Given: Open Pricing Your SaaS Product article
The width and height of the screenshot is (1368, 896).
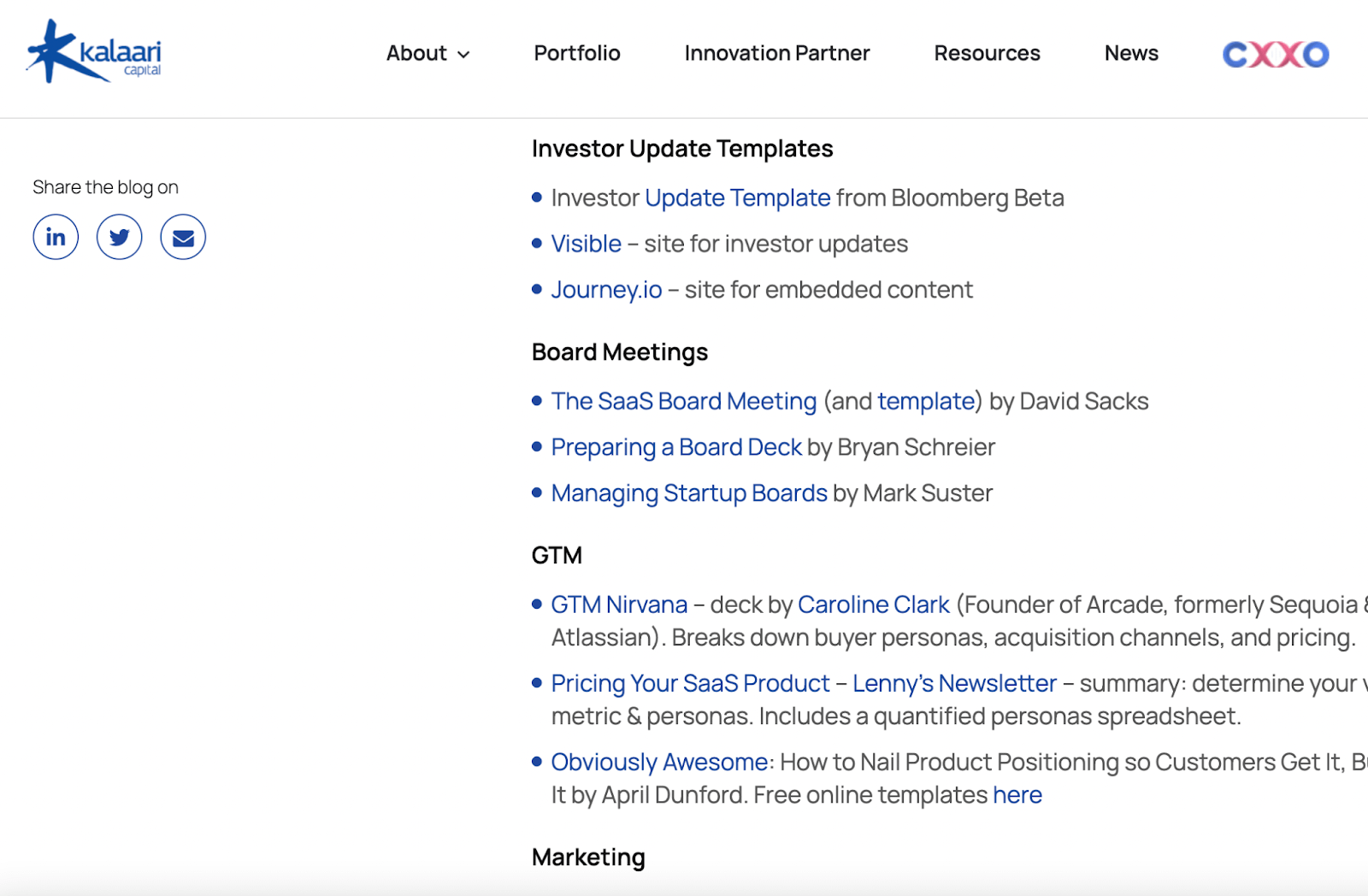Looking at the screenshot, I should click(689, 683).
